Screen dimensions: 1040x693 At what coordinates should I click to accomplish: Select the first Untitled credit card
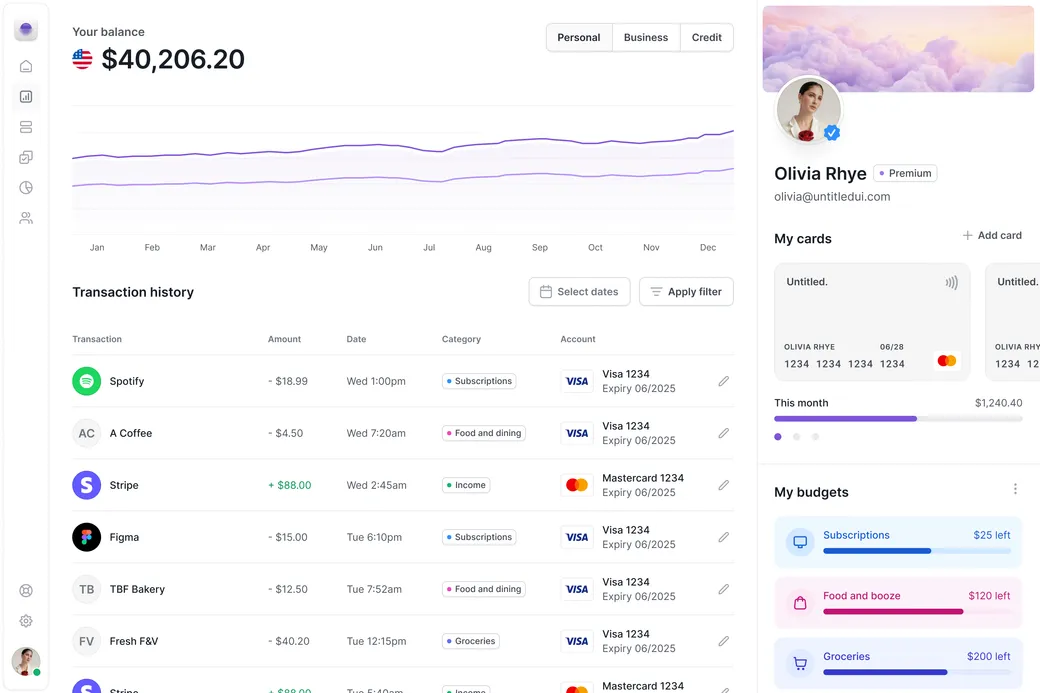pyautogui.click(x=872, y=322)
